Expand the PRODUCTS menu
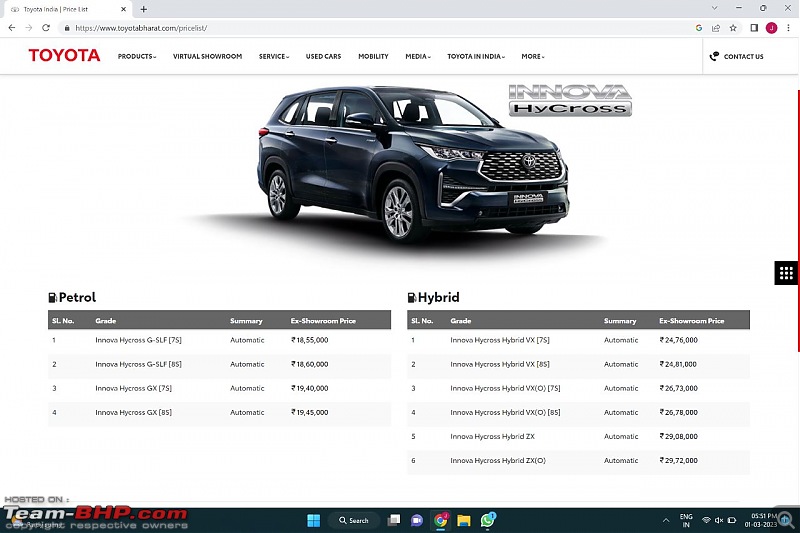 [137, 56]
